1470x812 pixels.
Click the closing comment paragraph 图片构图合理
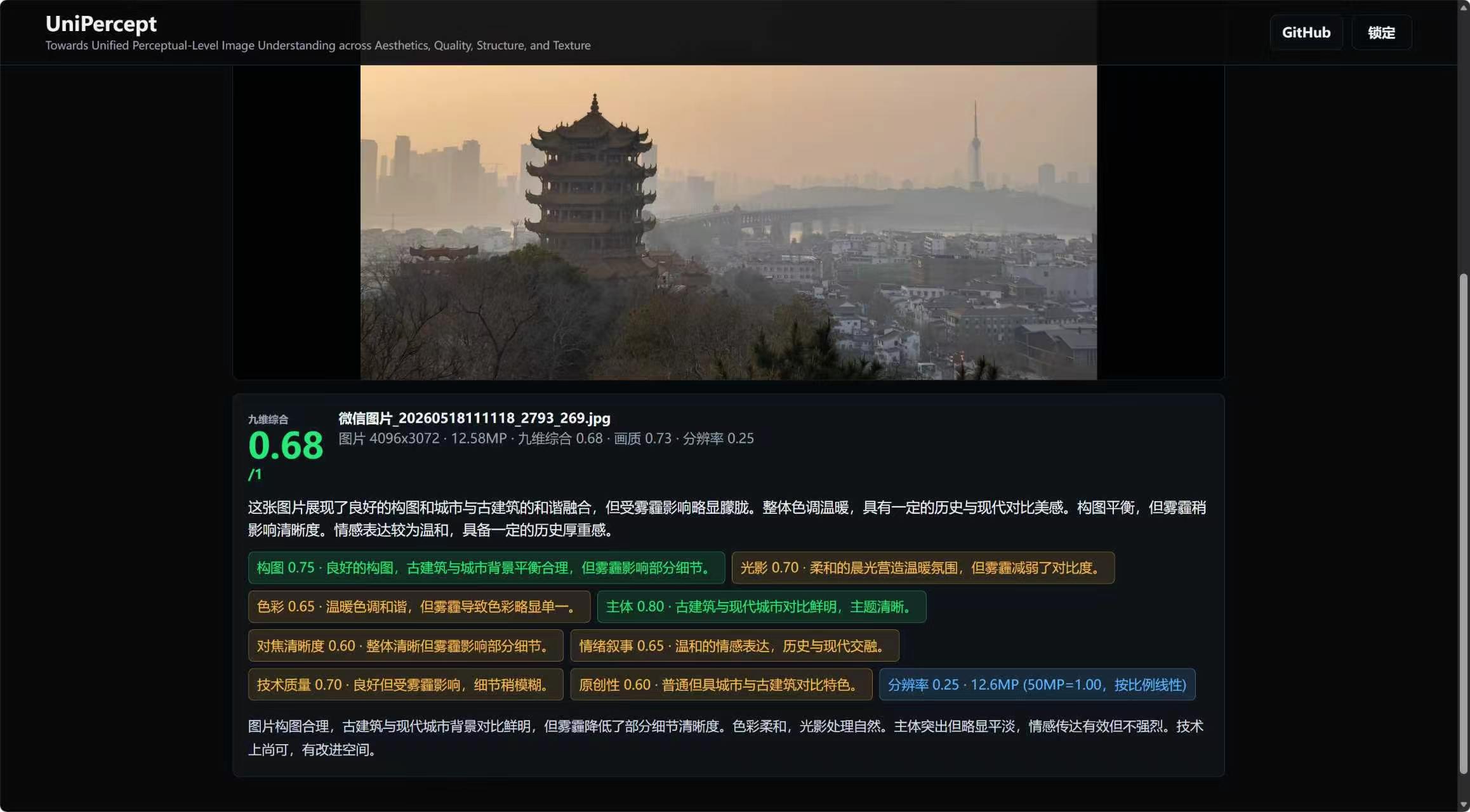click(x=725, y=738)
